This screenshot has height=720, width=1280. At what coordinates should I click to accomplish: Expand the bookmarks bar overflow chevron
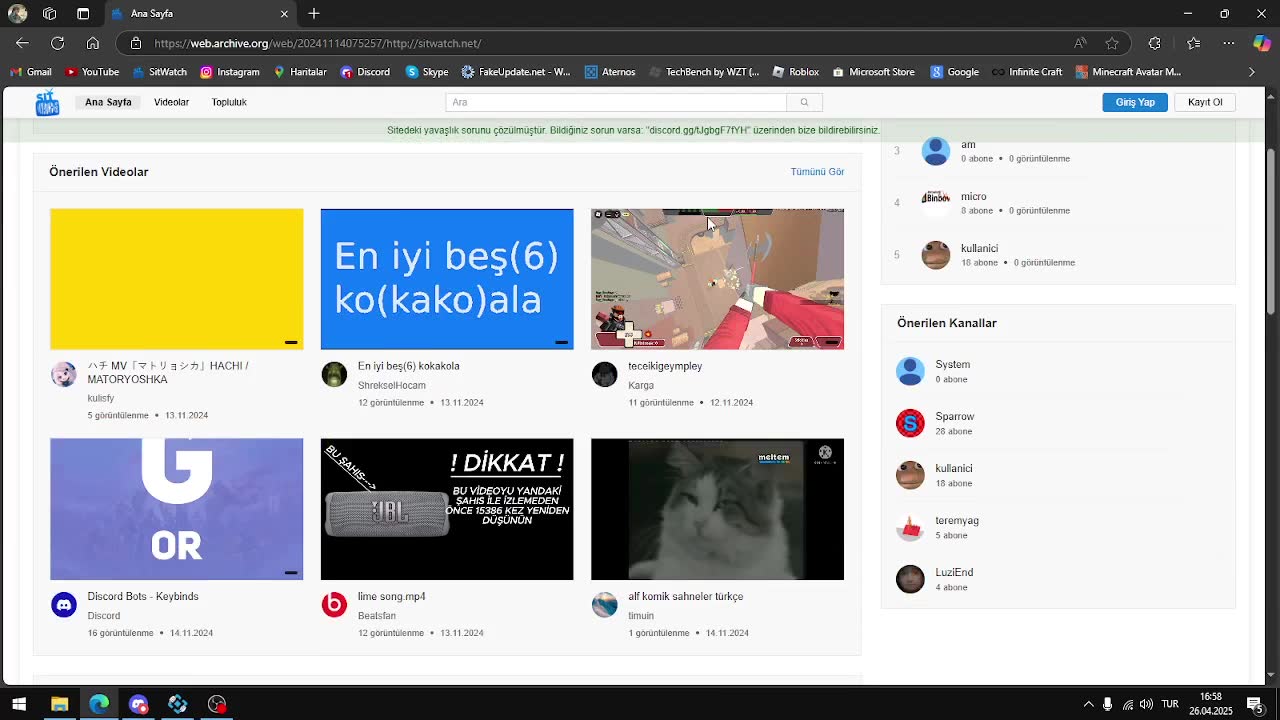[1251, 71]
